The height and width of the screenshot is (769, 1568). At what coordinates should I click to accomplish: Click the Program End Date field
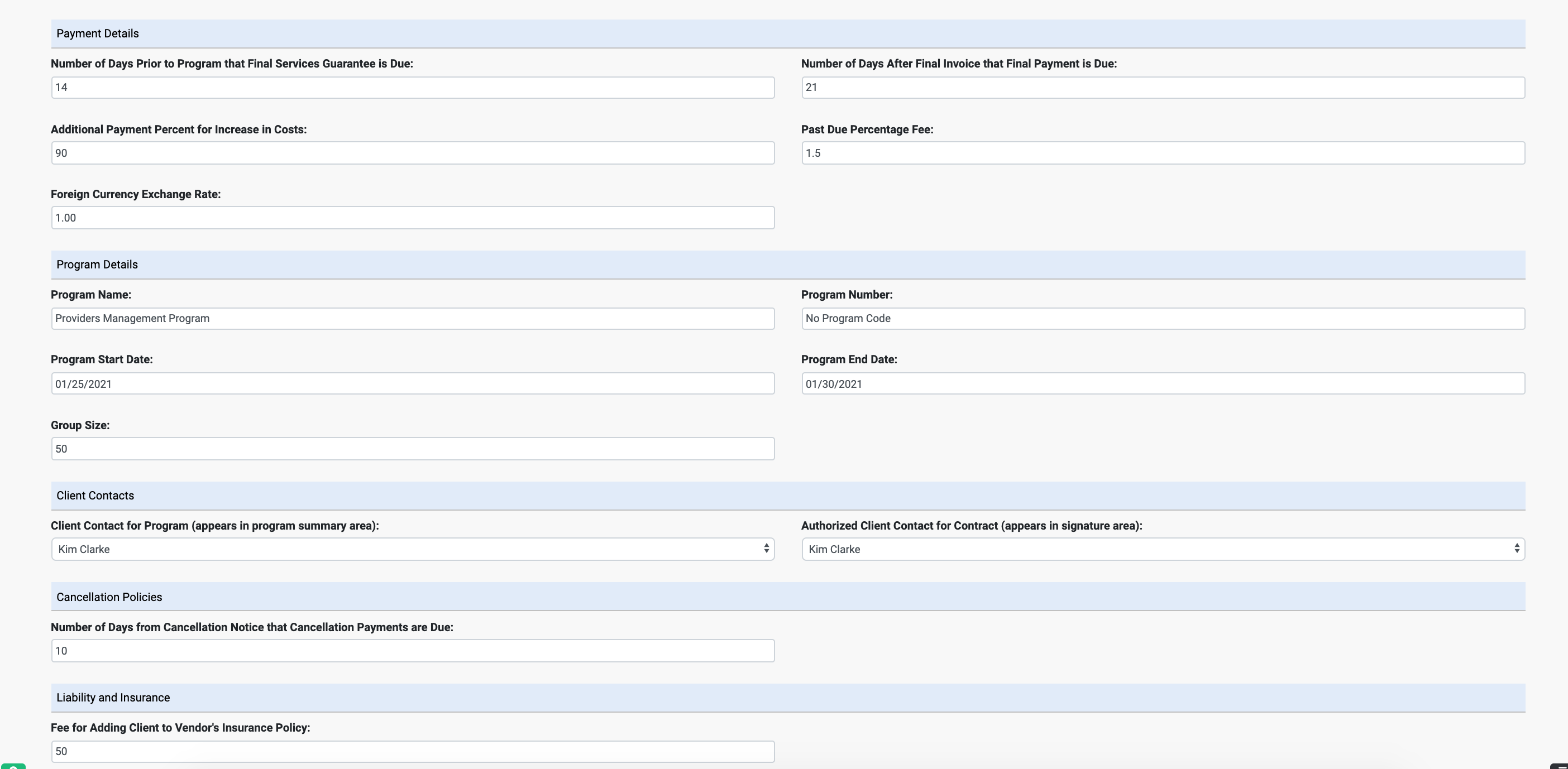point(1163,384)
